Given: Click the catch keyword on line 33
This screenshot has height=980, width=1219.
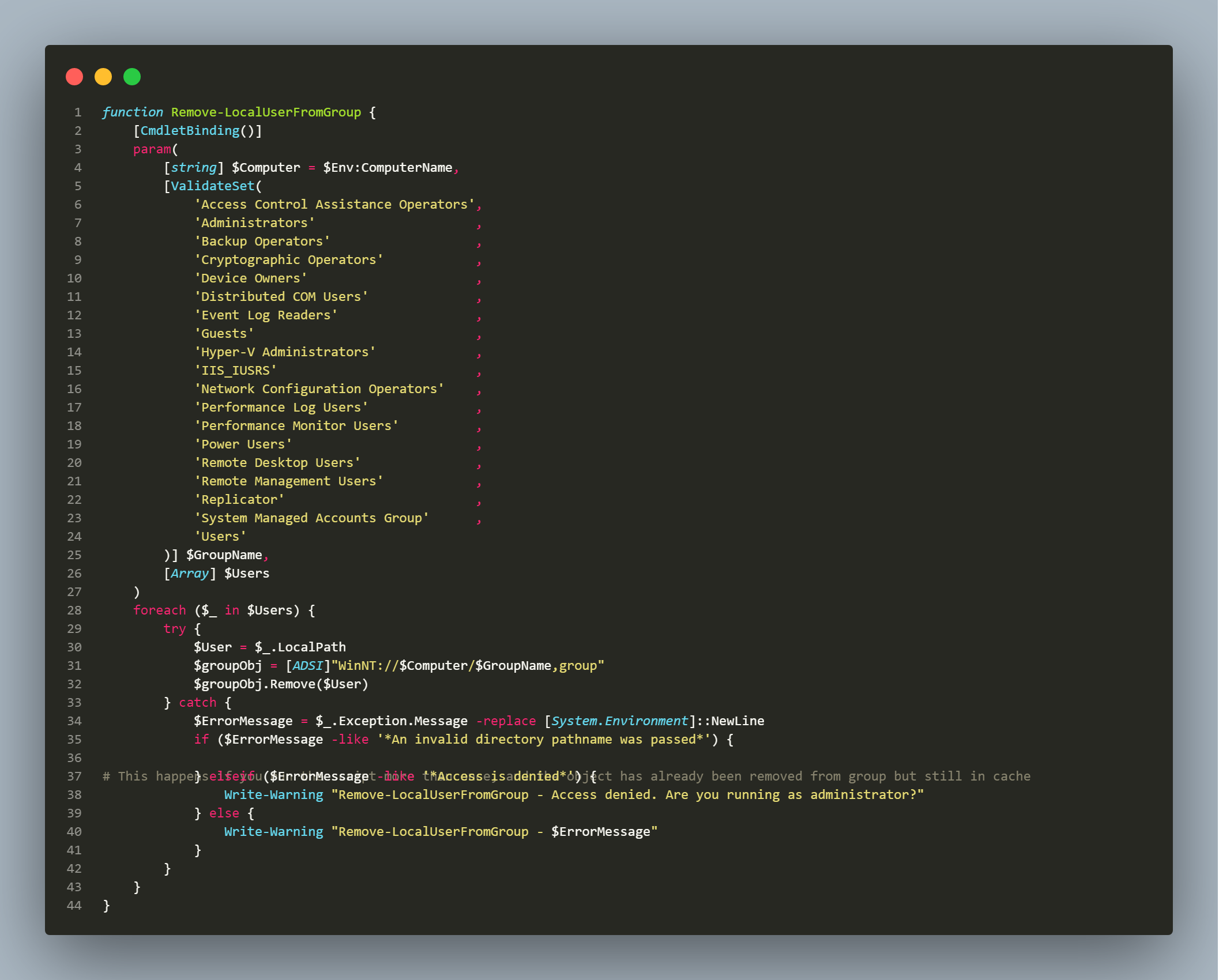Looking at the screenshot, I should coord(198,703).
